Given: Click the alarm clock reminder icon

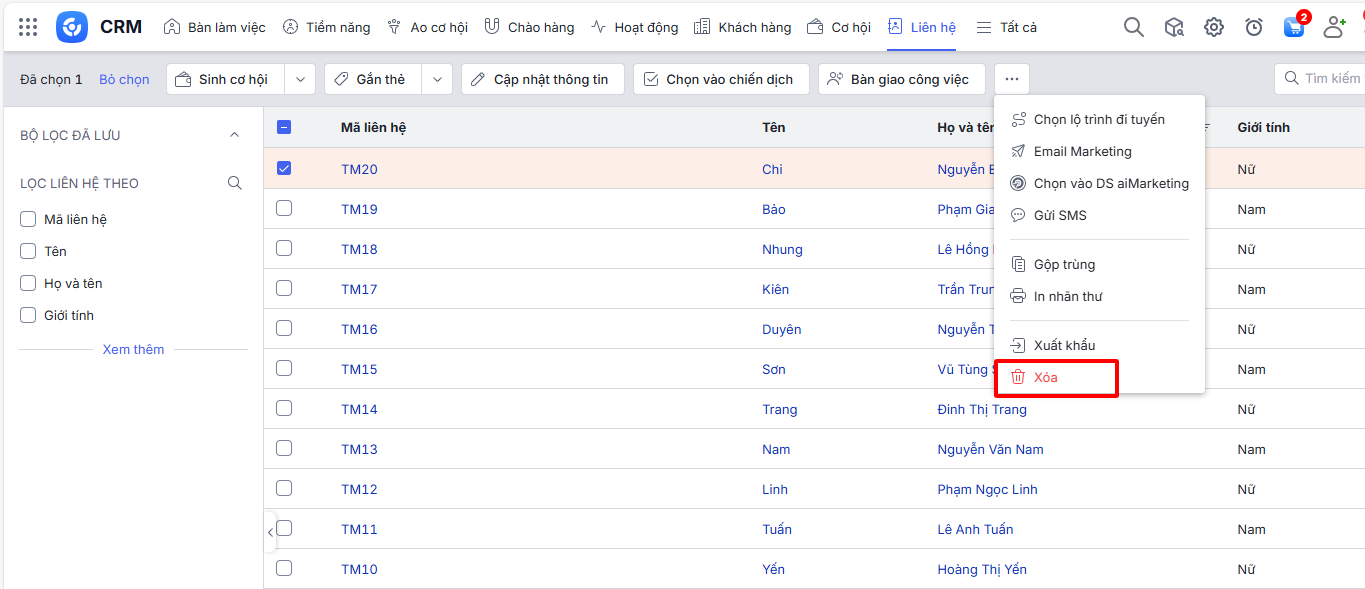Looking at the screenshot, I should [x=1253, y=27].
